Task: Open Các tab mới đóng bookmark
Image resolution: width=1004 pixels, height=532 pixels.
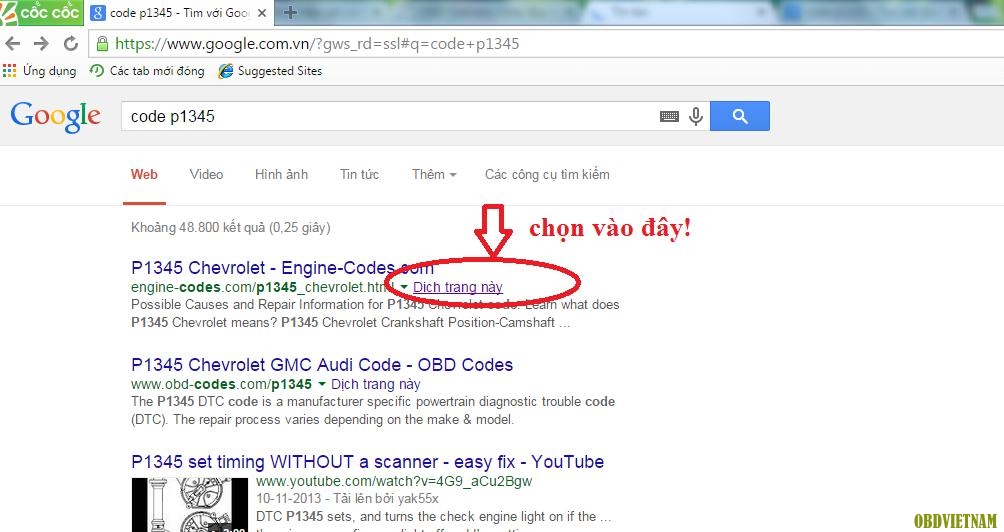Action: (x=147, y=70)
